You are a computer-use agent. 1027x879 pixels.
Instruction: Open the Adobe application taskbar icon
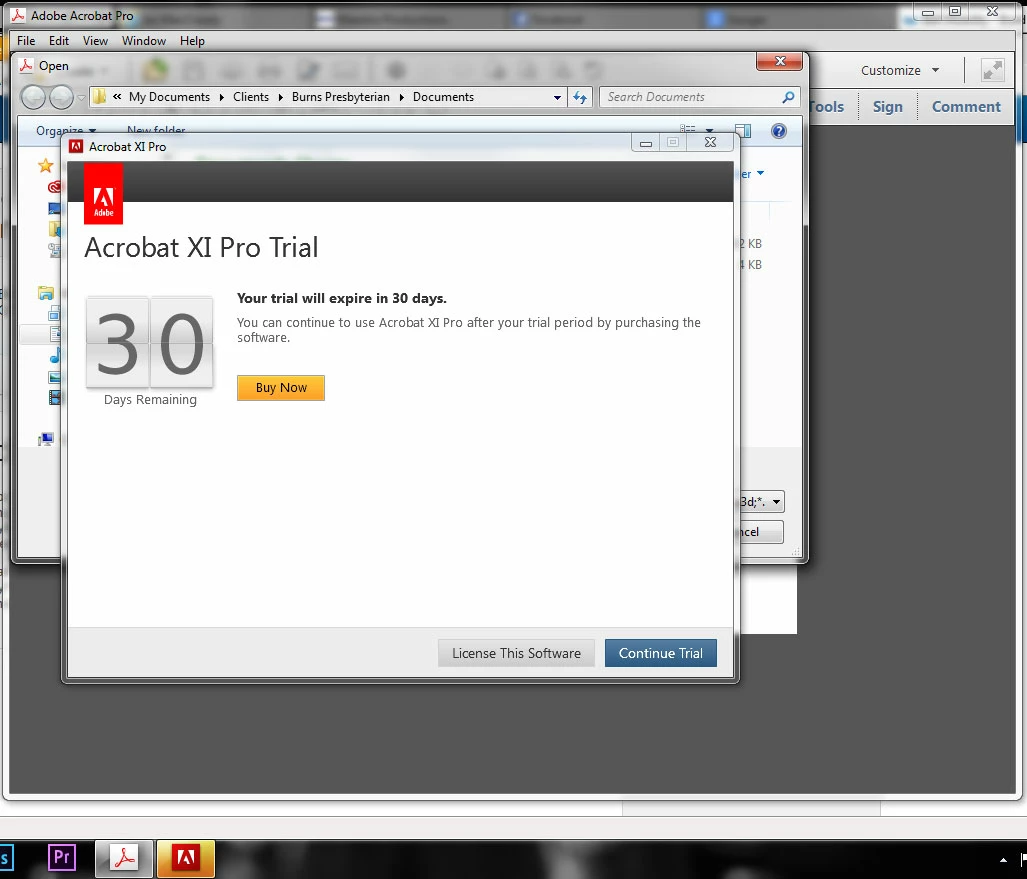point(185,858)
